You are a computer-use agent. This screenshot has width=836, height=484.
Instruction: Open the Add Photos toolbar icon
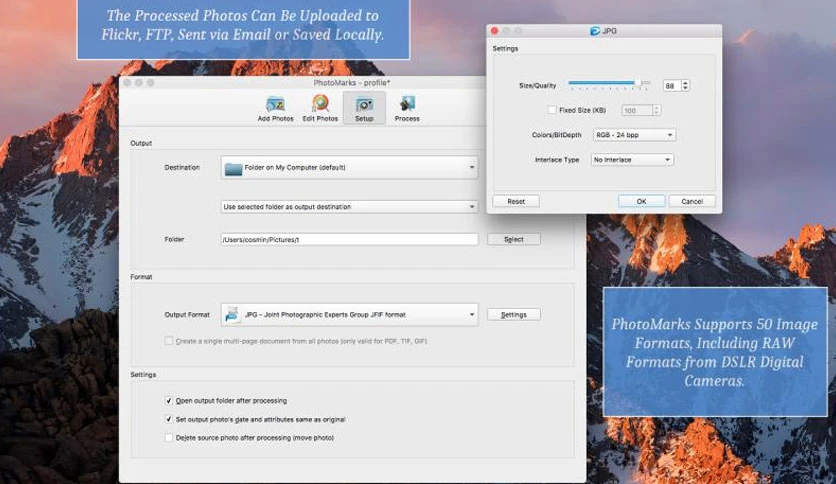[x=275, y=108]
